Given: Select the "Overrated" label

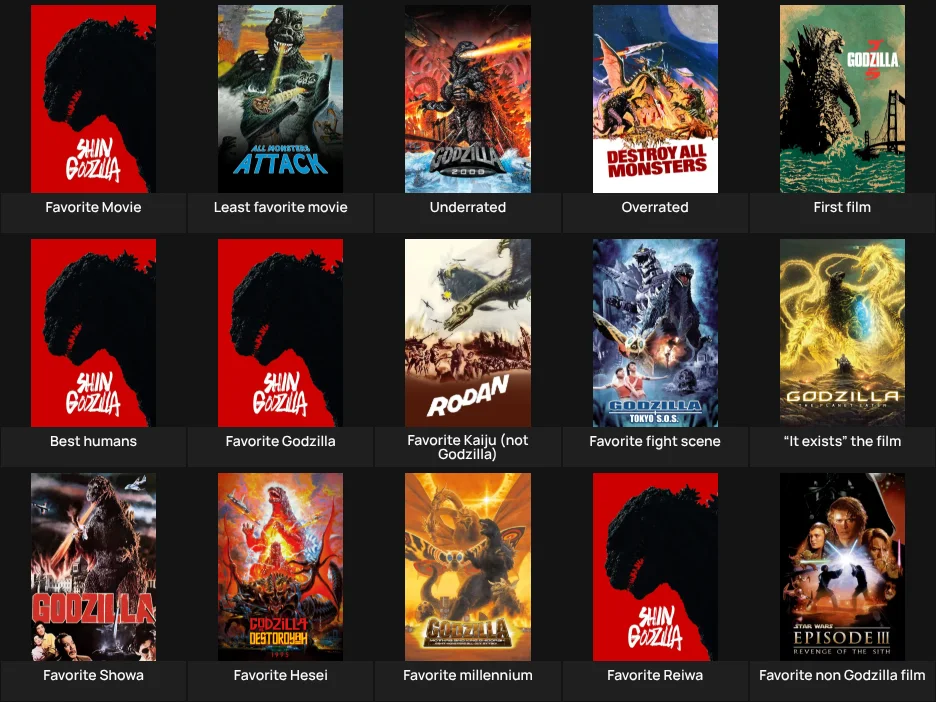Looking at the screenshot, I should coord(655,208).
